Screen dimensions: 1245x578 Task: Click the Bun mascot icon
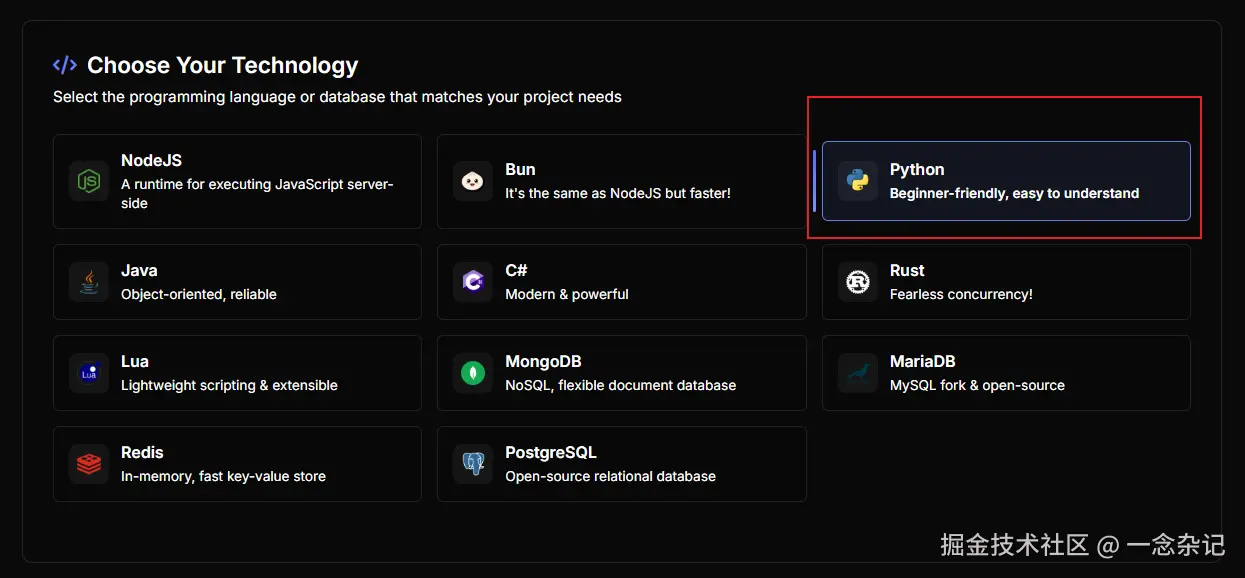pyautogui.click(x=473, y=182)
